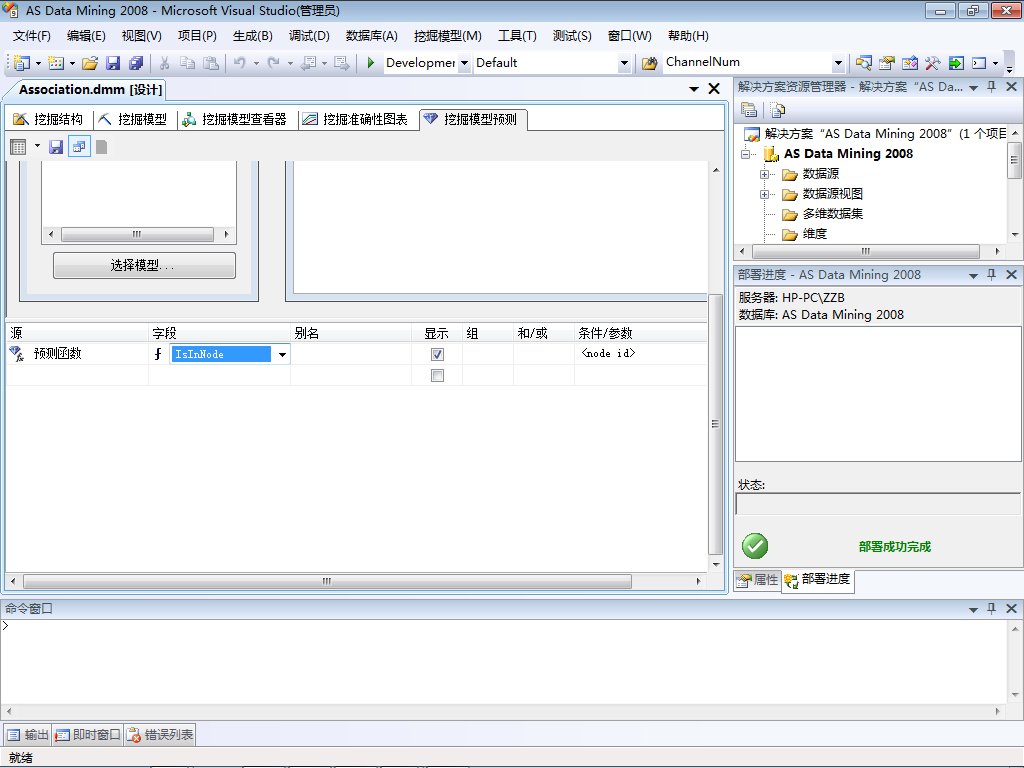The width and height of the screenshot is (1024, 768).
Task: Open Solution Explorer from toolbar icon
Action: (x=863, y=63)
